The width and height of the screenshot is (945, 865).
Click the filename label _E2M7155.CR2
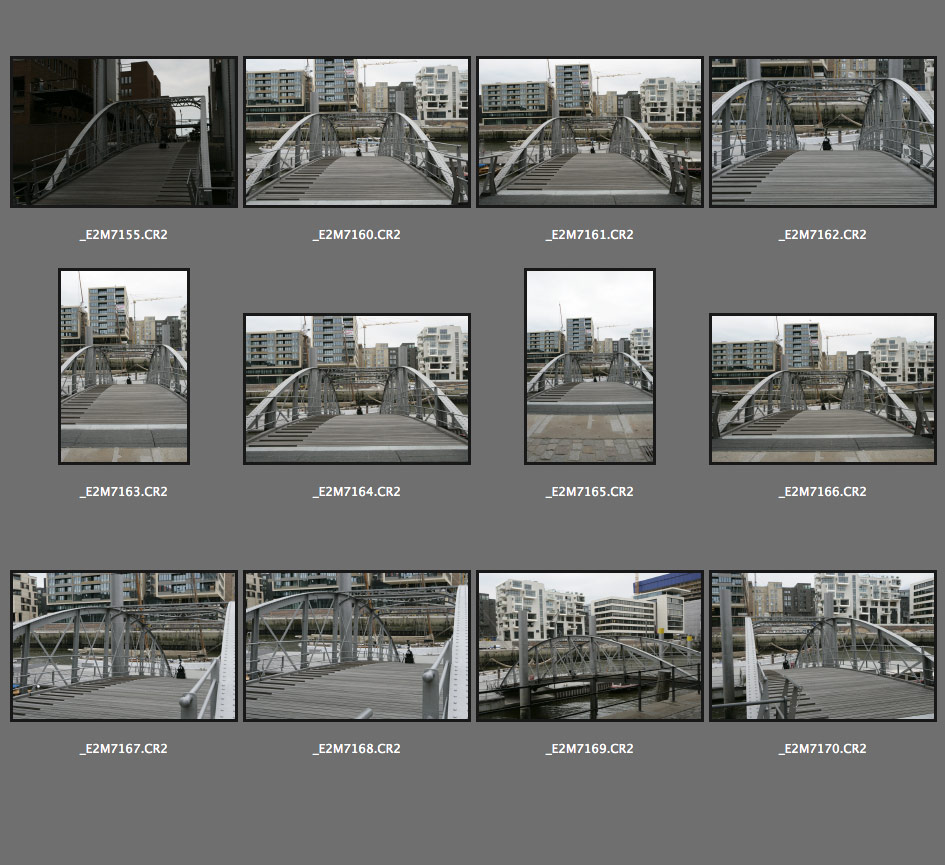124,235
